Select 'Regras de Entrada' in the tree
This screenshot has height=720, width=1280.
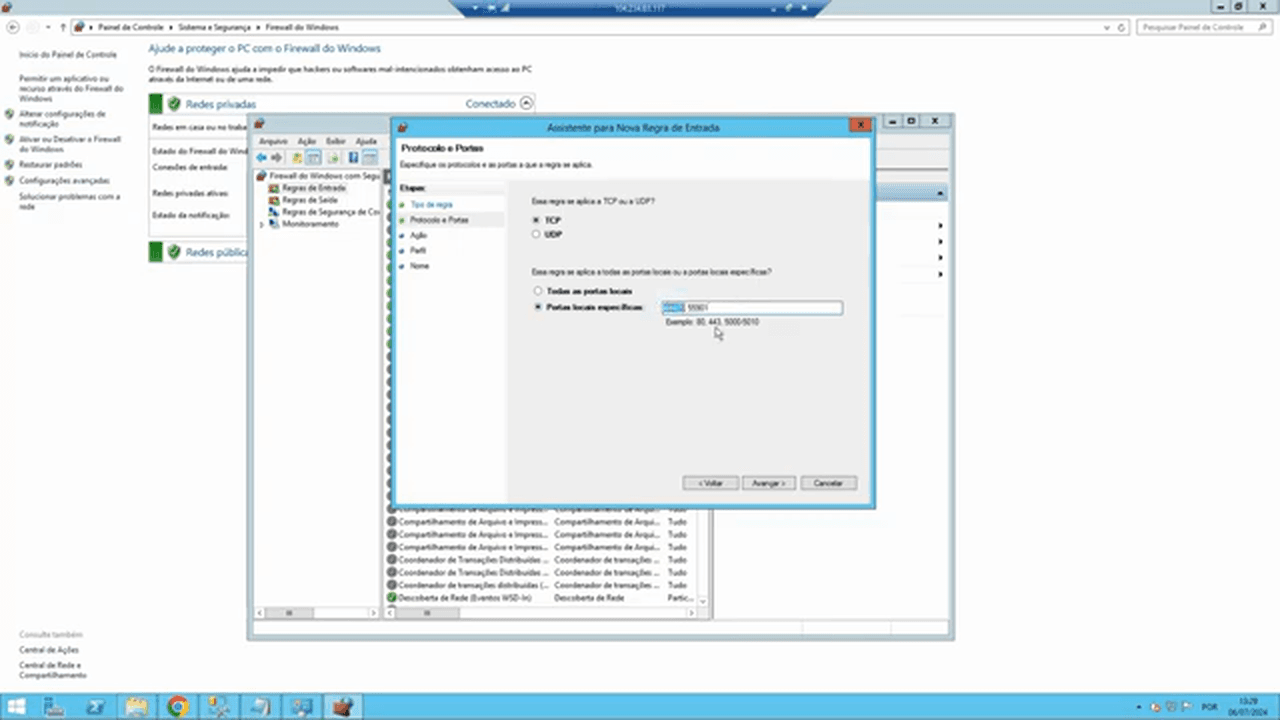pyautogui.click(x=313, y=188)
